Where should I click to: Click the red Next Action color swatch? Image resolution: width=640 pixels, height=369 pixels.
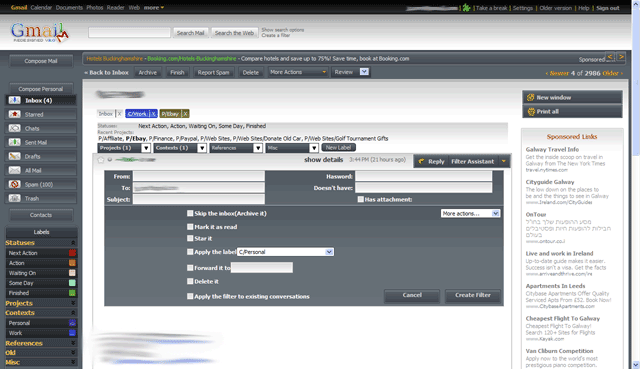point(72,253)
